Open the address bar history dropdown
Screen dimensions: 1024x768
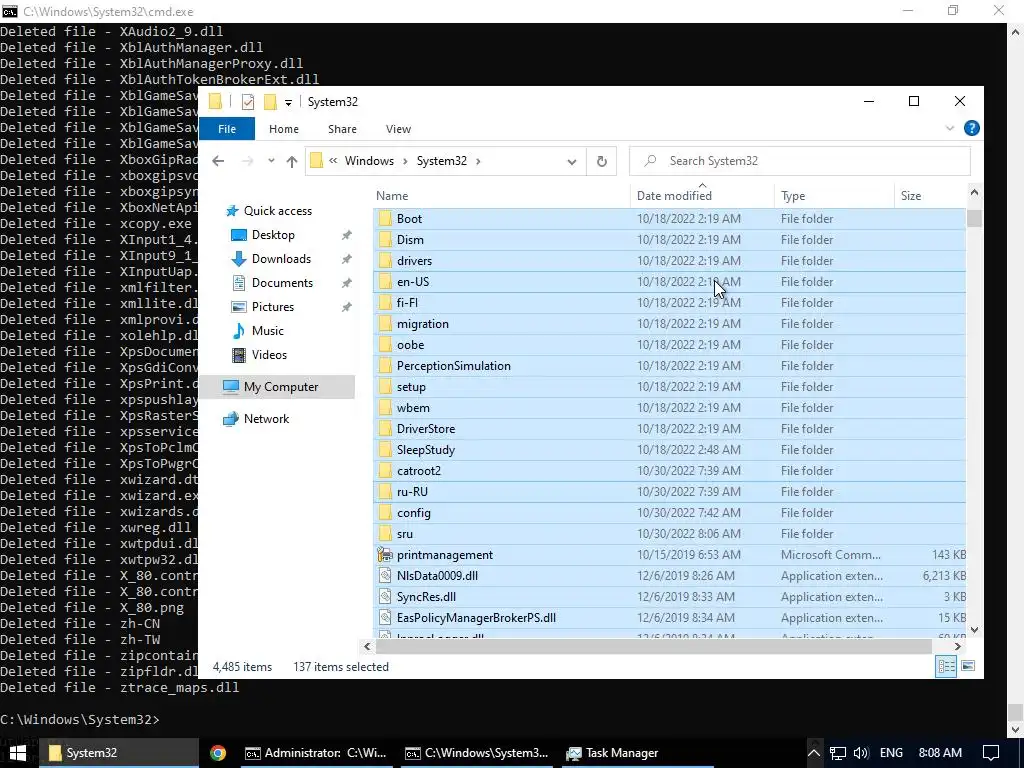[x=571, y=162]
